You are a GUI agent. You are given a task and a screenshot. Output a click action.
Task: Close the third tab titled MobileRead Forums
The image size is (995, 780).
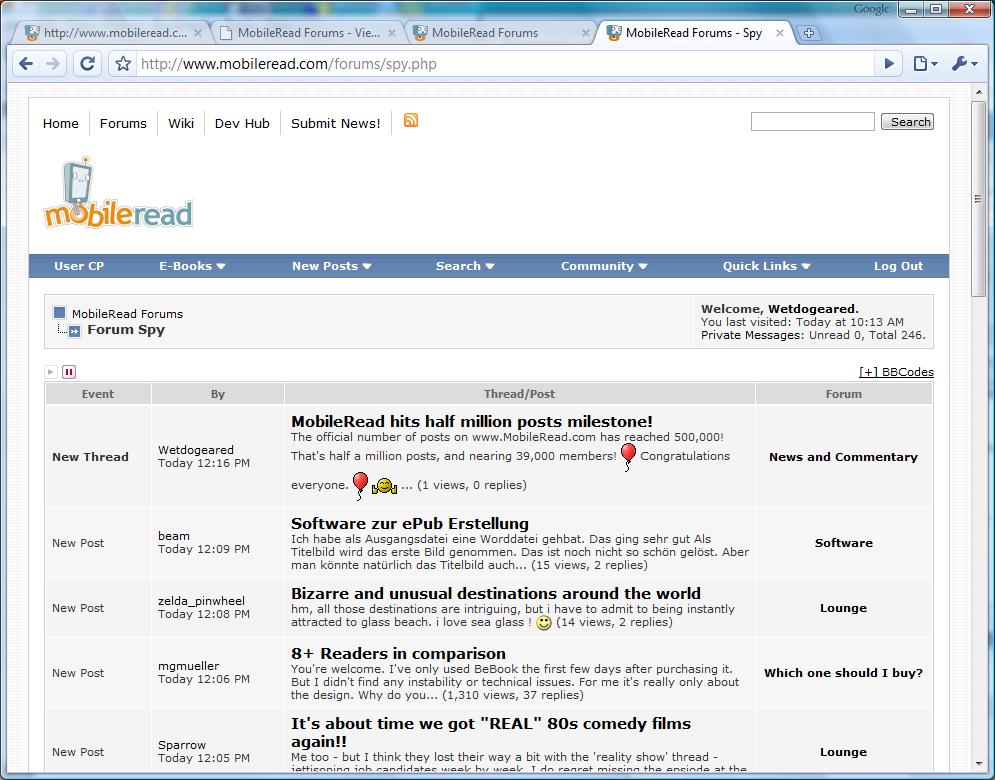pyautogui.click(x=586, y=33)
